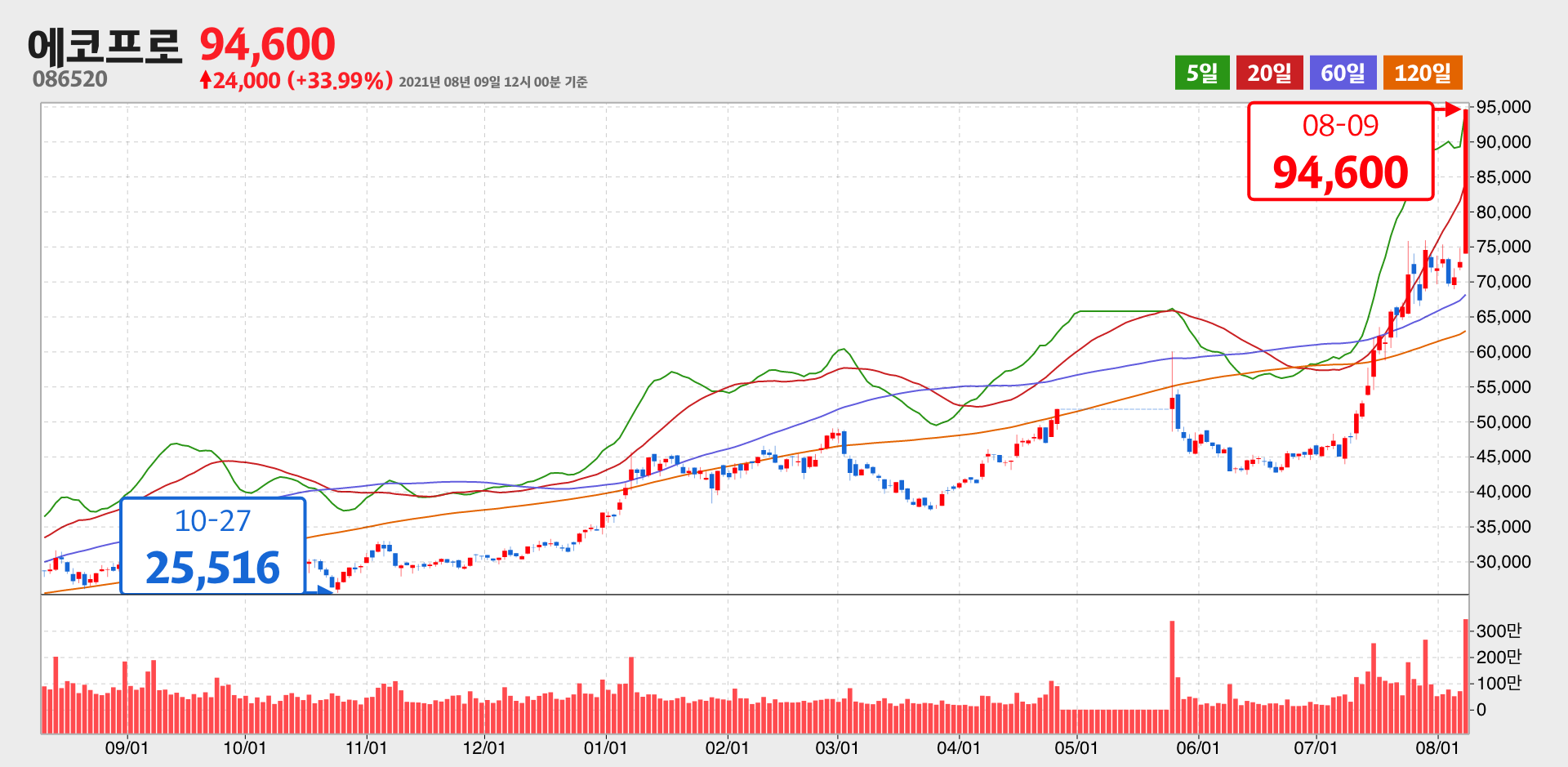Viewport: 1568px width, 767px height.
Task: Click the tall red candlestick on 08-09
Action: pyautogui.click(x=1466, y=181)
